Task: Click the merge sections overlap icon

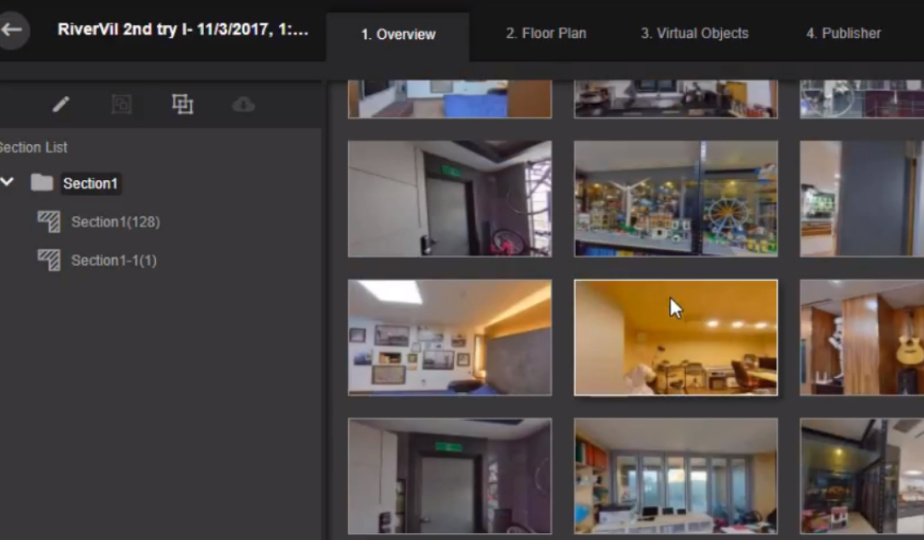Action: pos(183,104)
